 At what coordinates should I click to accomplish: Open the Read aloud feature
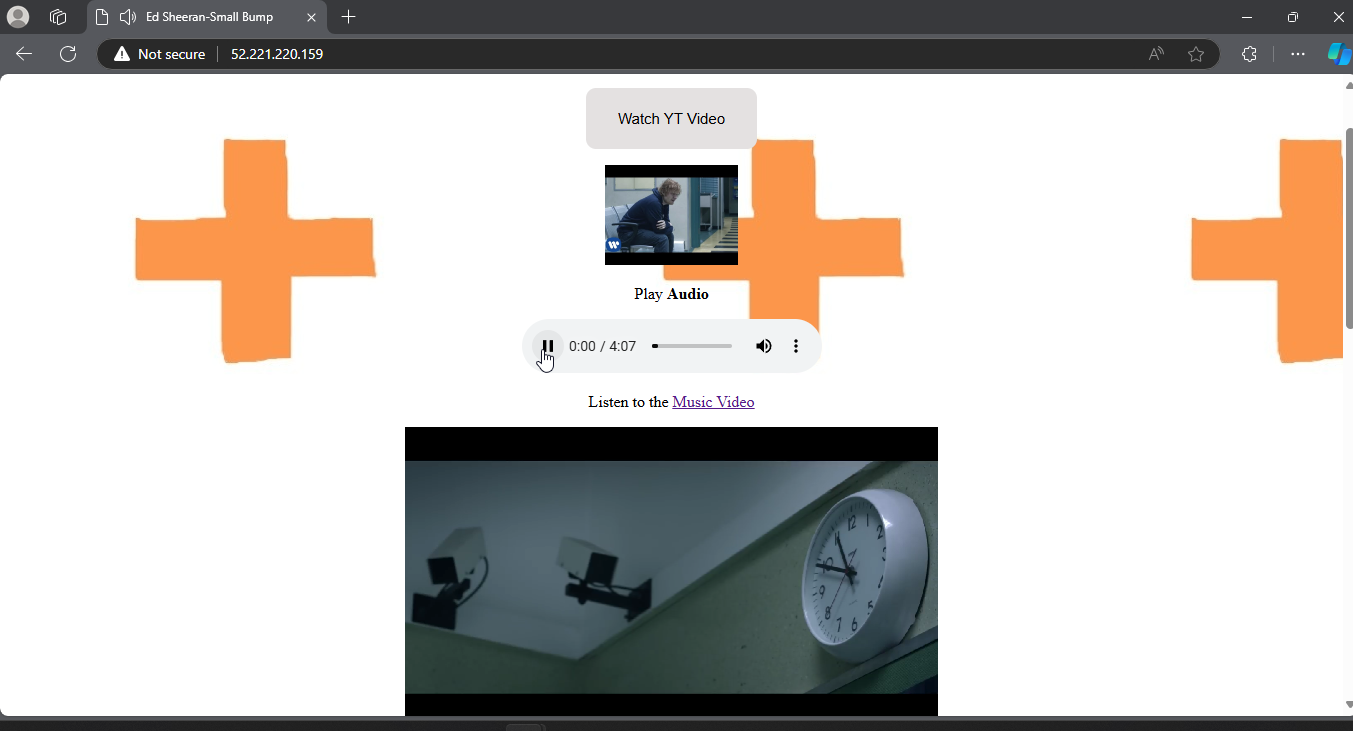point(1156,54)
